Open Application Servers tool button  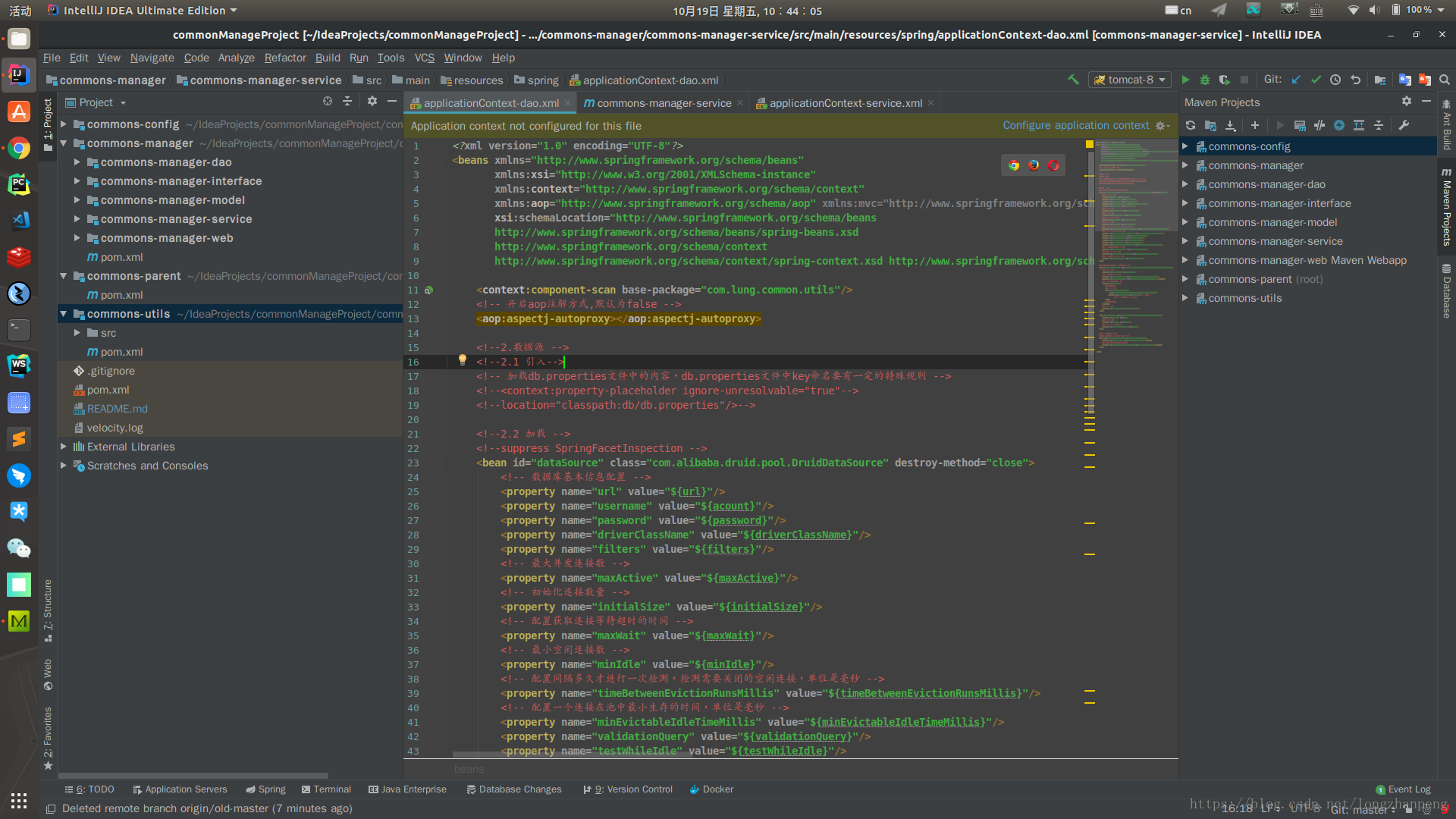point(180,789)
